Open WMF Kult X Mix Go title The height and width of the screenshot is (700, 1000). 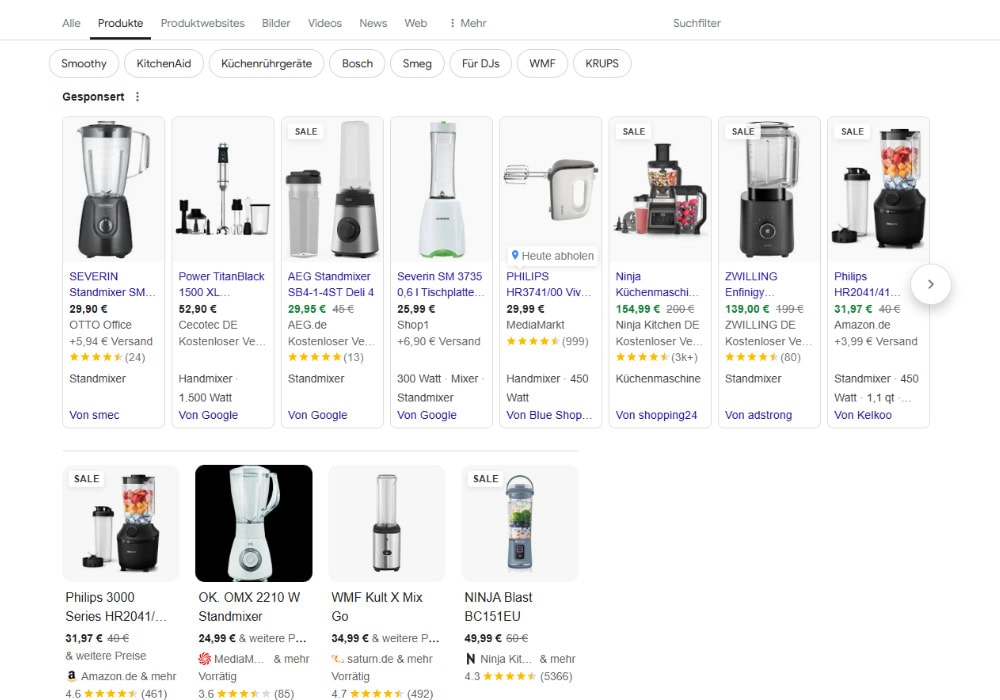(x=377, y=607)
